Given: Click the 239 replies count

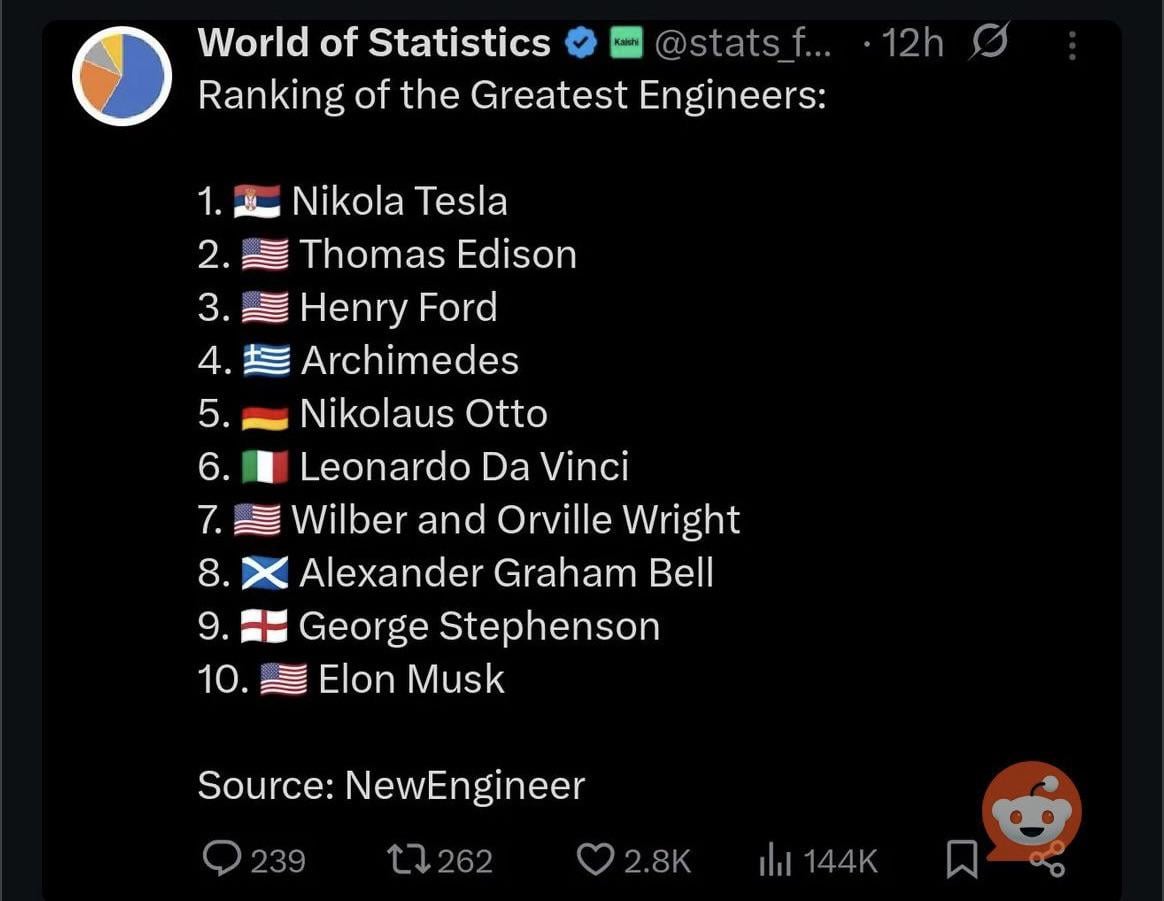Looking at the screenshot, I should tap(278, 861).
